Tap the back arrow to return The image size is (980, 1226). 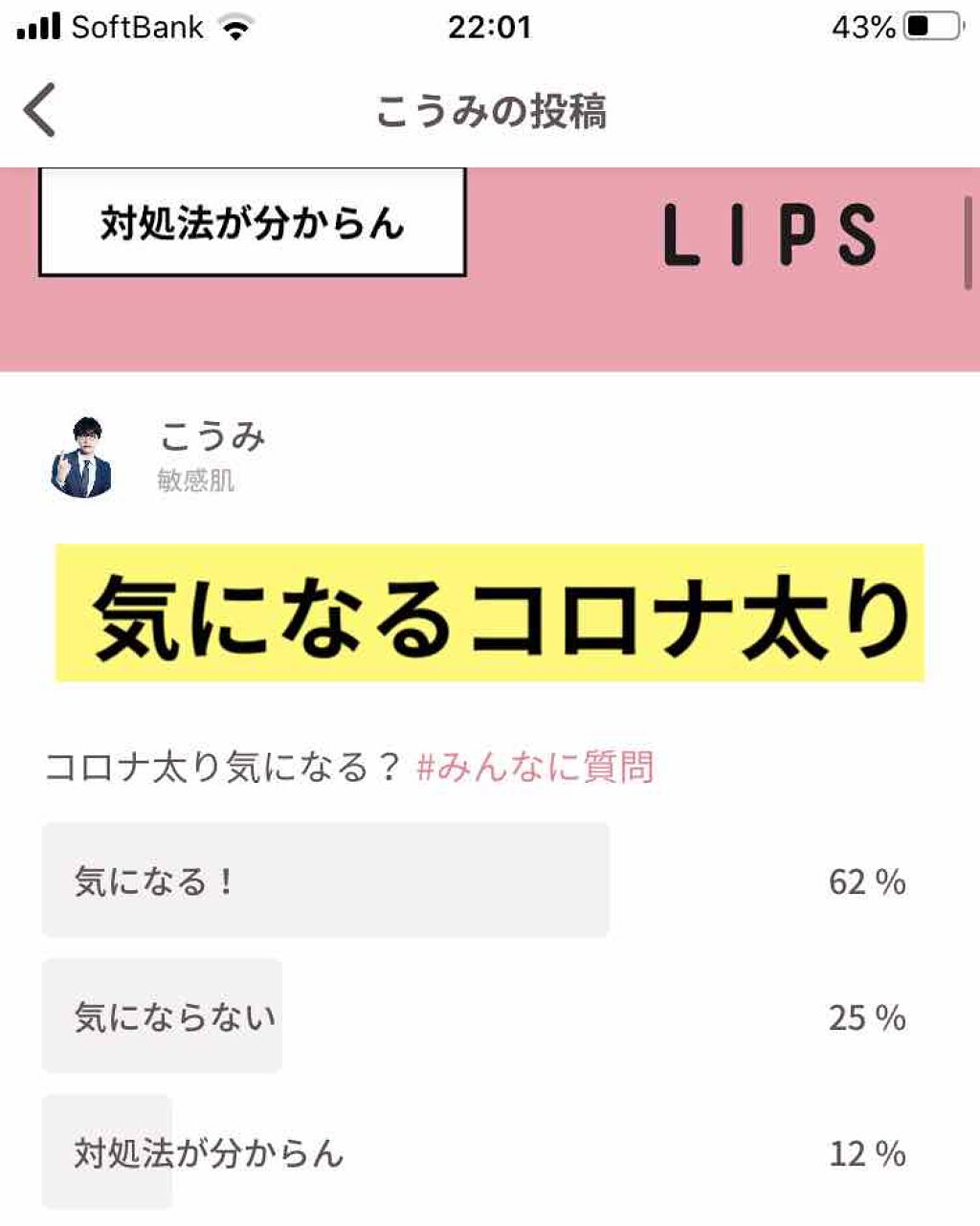click(40, 108)
